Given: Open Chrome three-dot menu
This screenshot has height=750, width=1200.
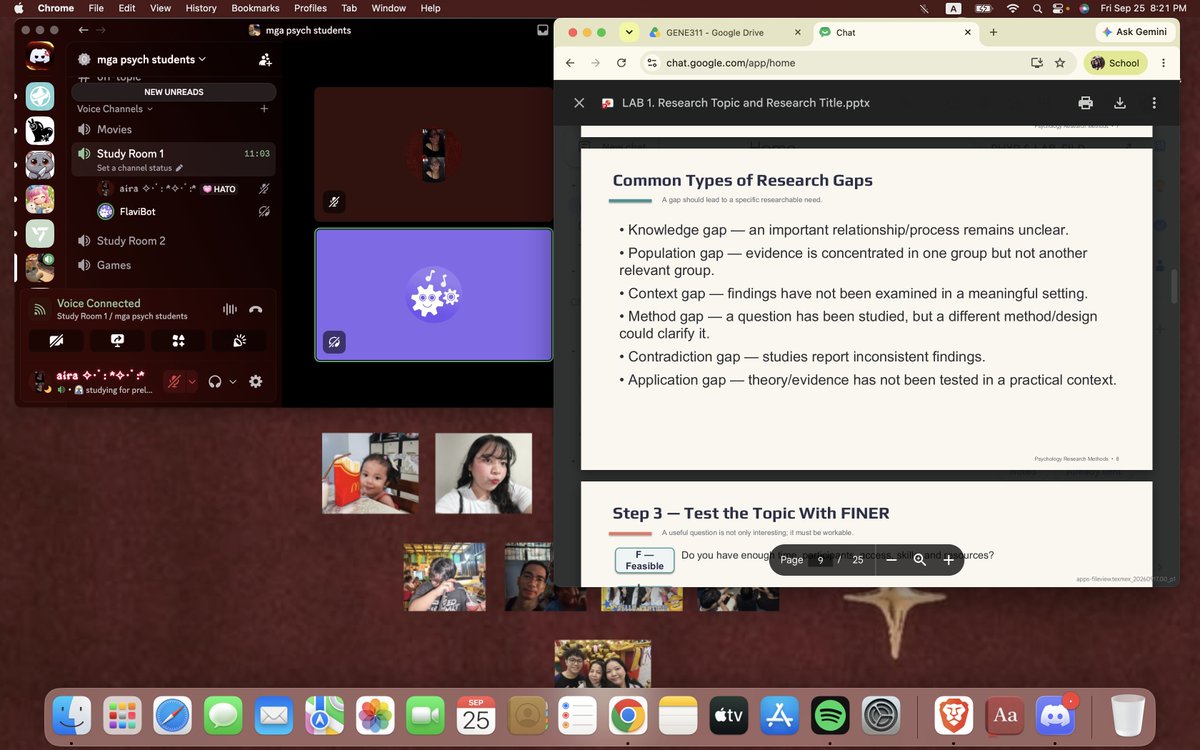Looking at the screenshot, I should [1164, 62].
